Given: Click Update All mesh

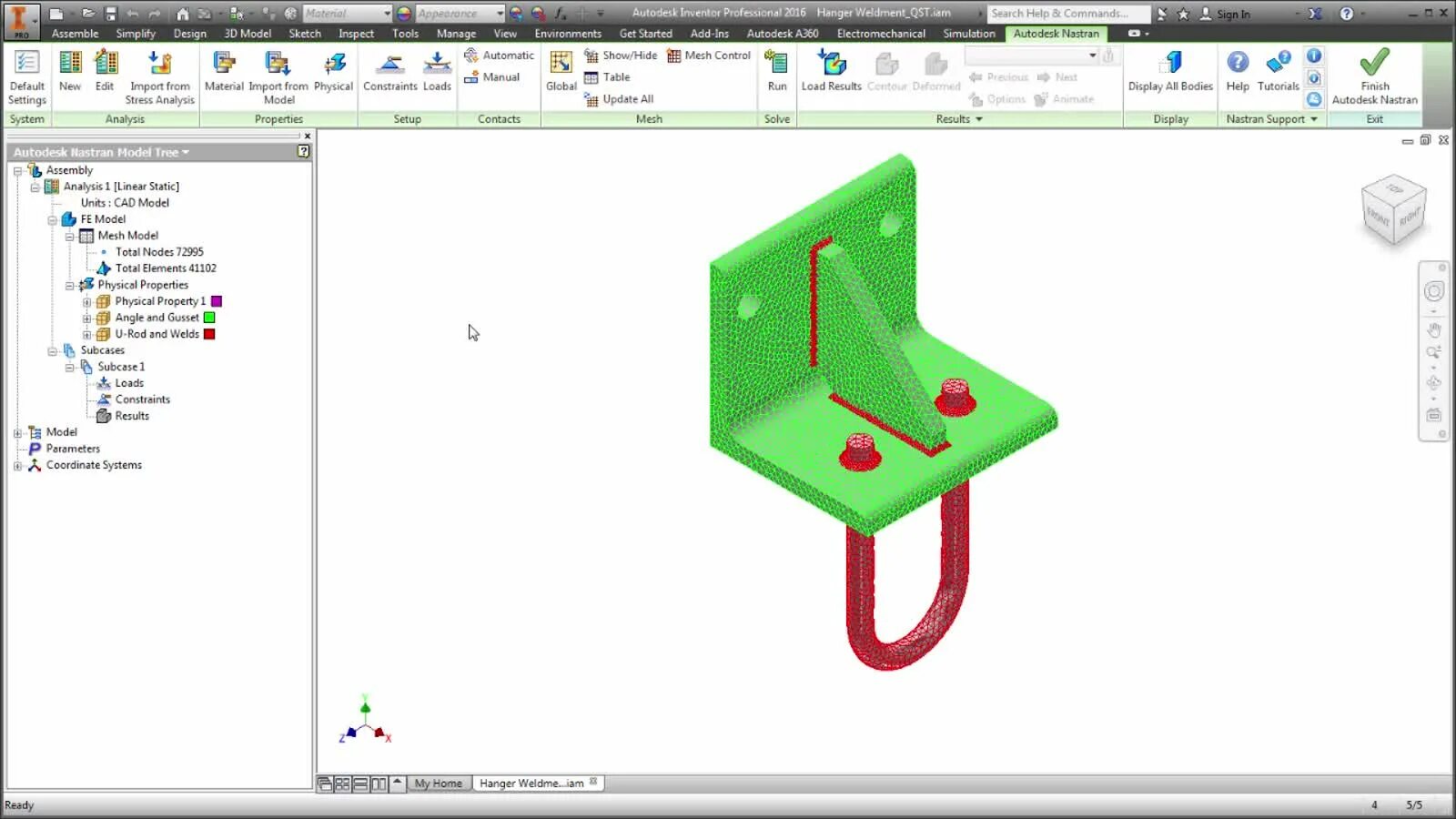Looking at the screenshot, I should tap(619, 99).
